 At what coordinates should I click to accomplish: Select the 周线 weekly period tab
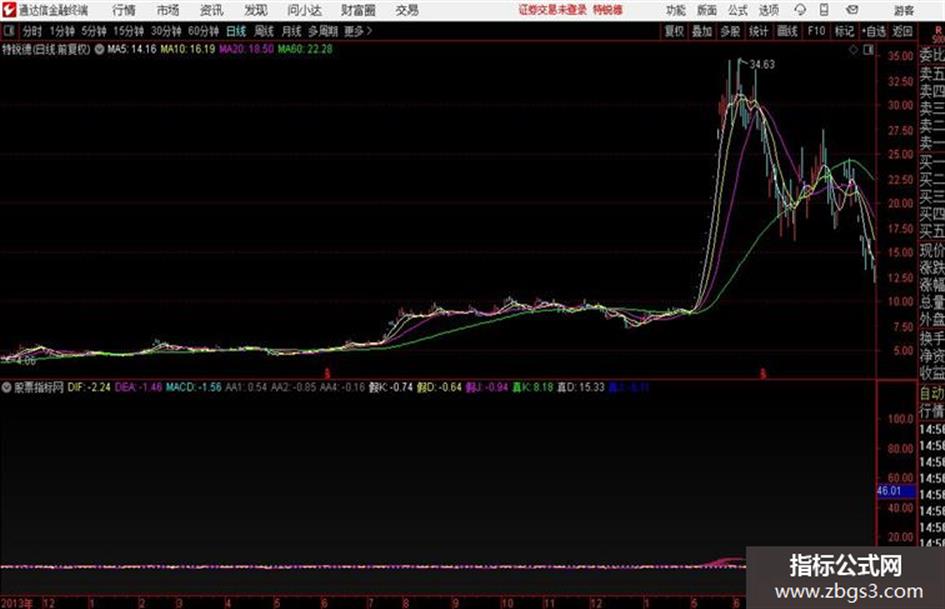(x=264, y=31)
